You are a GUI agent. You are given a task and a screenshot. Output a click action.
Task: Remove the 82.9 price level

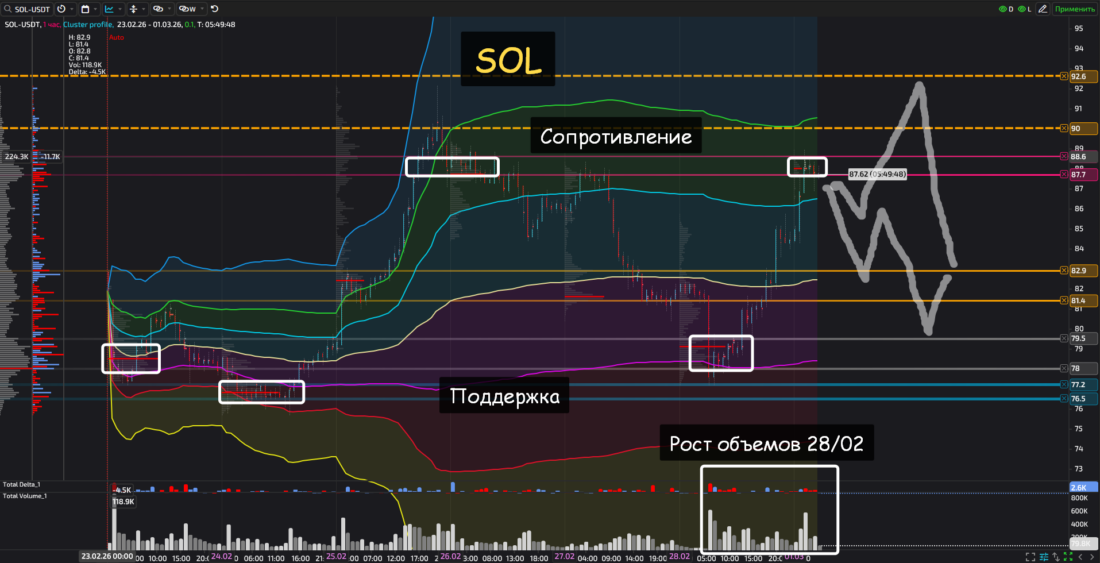point(1064,270)
